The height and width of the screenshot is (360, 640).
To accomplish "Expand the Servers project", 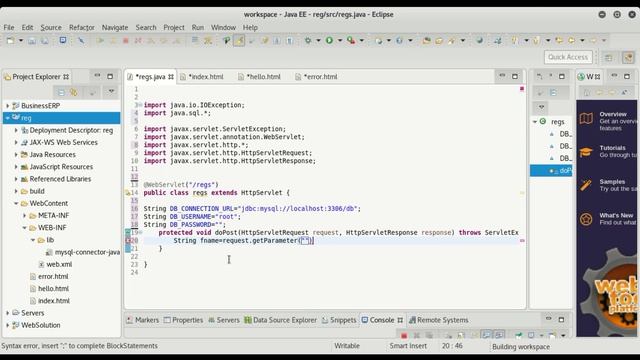I will point(7,313).
